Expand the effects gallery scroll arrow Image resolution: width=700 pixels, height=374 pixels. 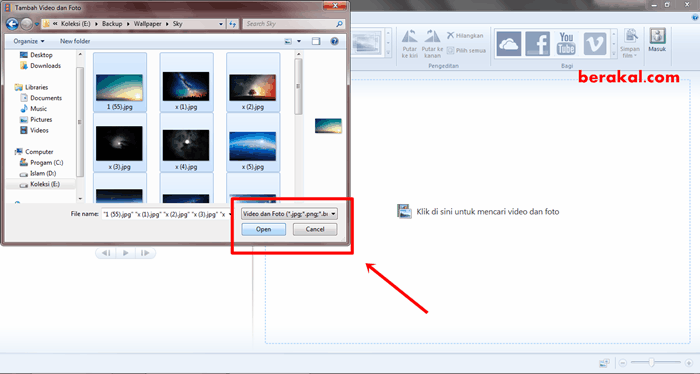388,54
